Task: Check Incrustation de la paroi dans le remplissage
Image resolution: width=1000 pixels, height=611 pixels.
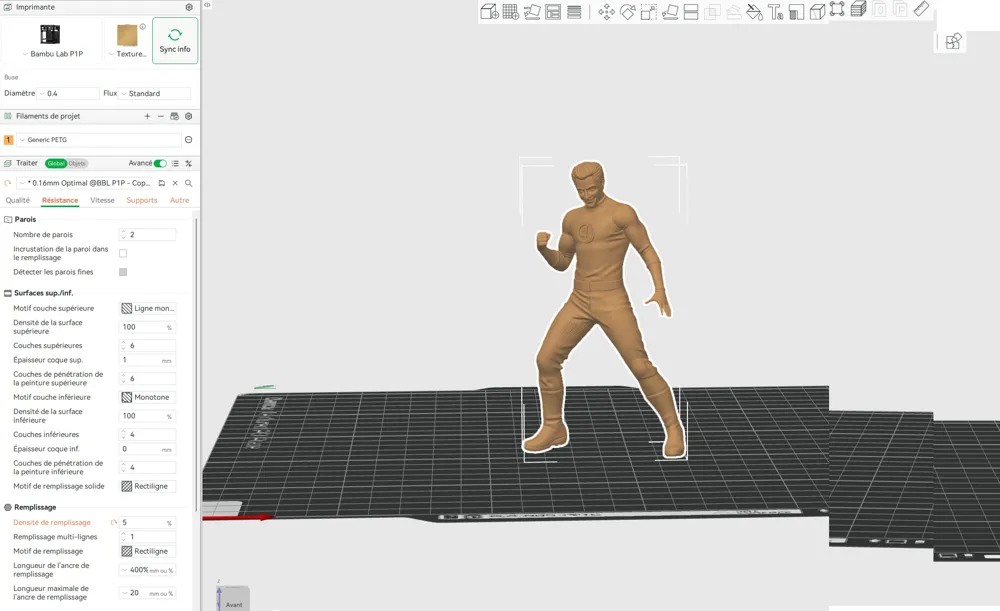Action: point(123,253)
